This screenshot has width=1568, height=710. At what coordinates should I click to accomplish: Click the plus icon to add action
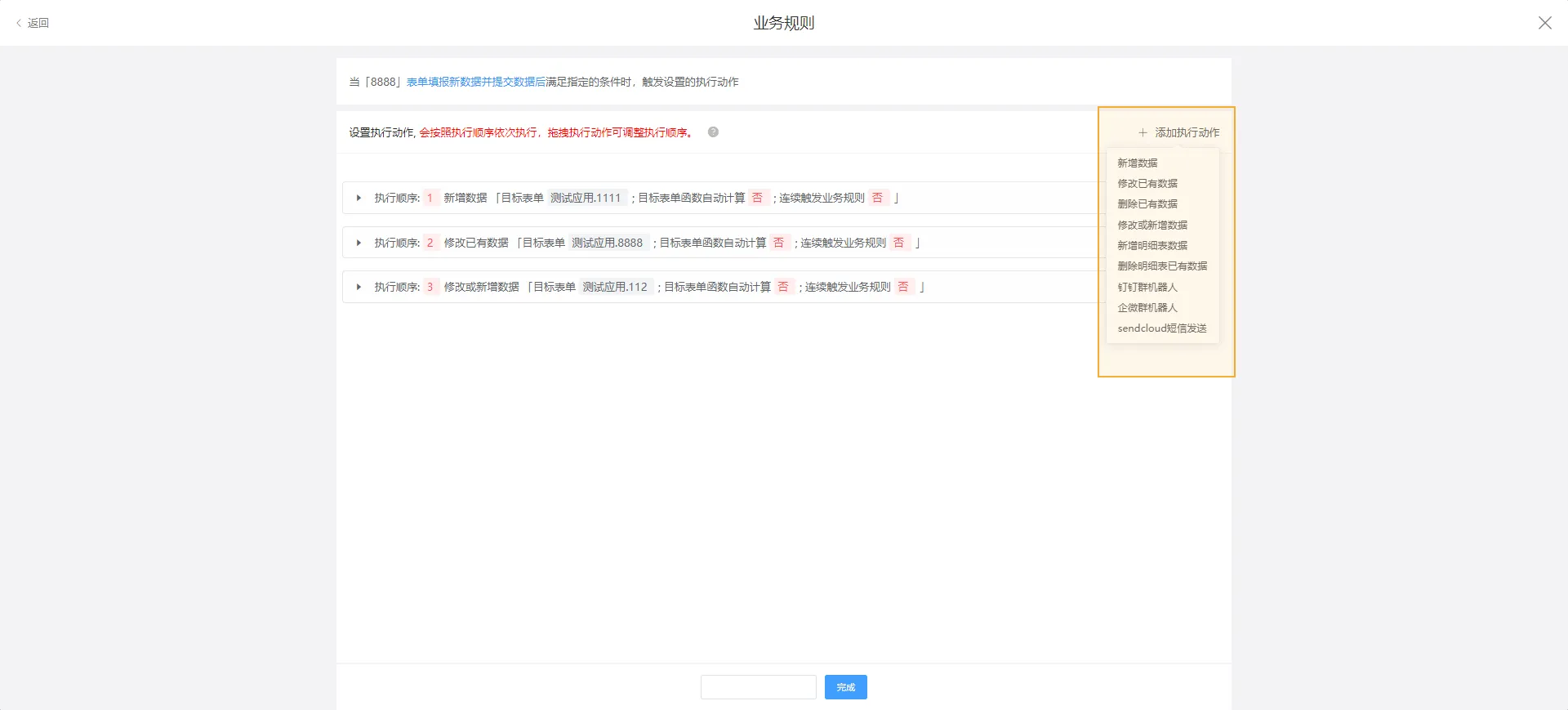pyautogui.click(x=1143, y=132)
